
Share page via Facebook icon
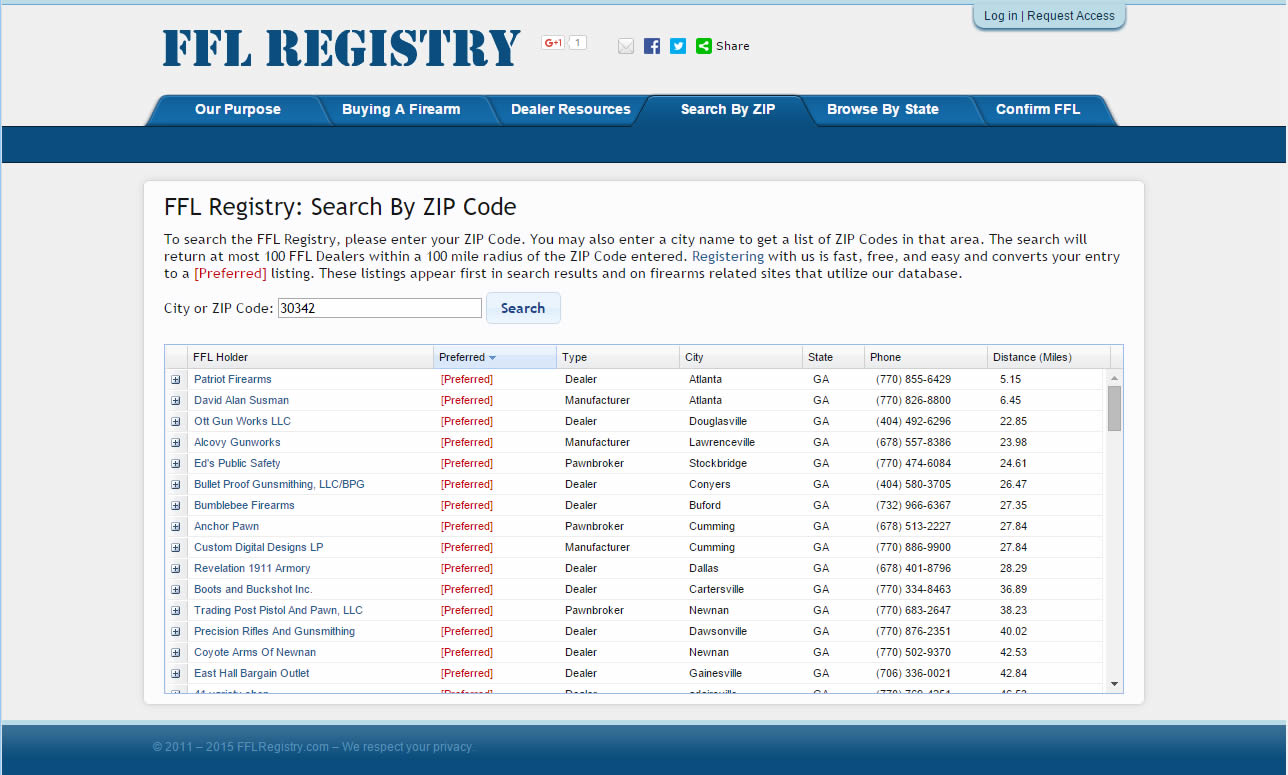652,46
